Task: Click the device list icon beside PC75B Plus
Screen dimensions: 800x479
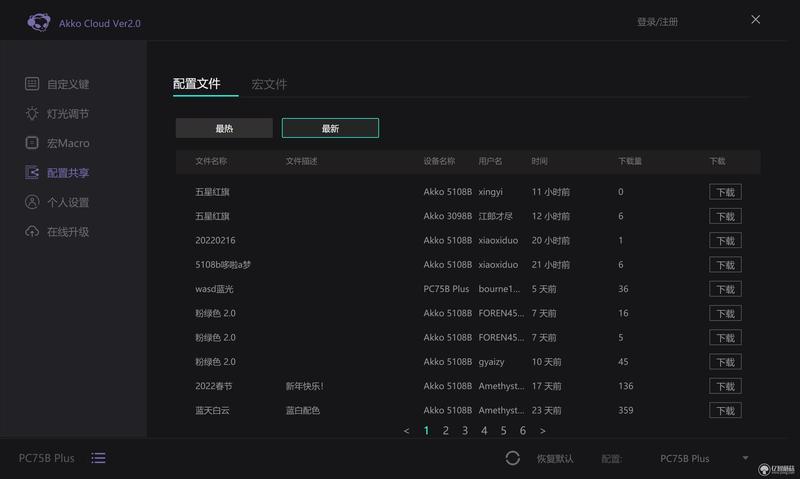Action: coord(98,458)
